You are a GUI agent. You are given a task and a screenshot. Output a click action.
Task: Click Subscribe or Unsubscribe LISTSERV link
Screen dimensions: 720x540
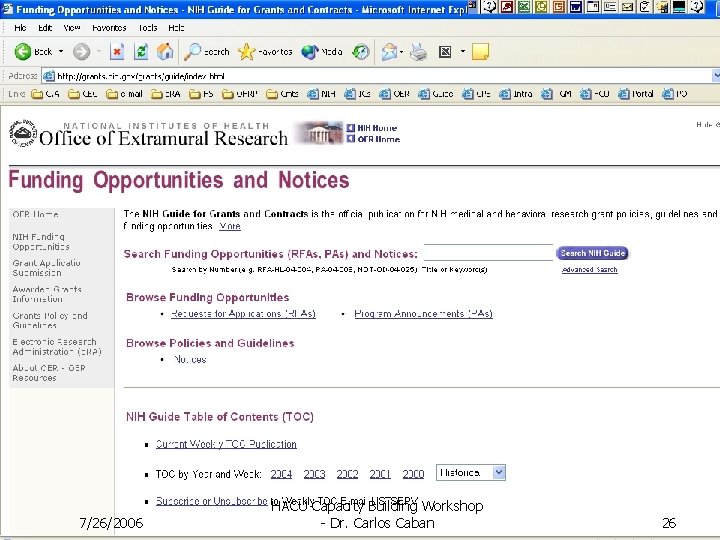pos(212,501)
